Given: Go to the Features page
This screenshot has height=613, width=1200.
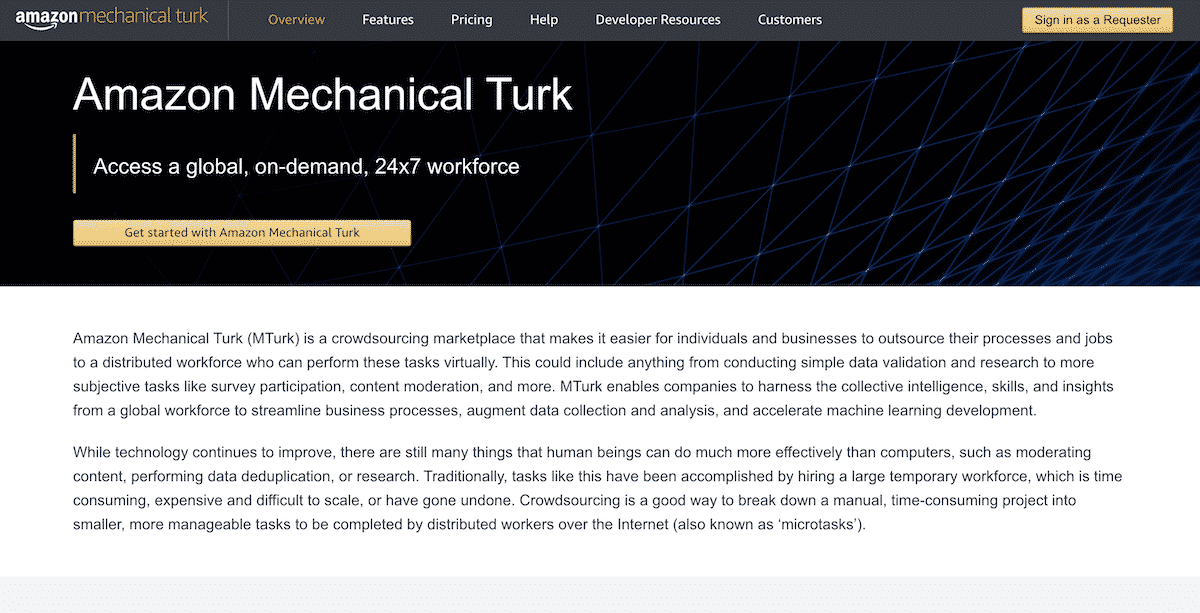Looking at the screenshot, I should coord(389,20).
